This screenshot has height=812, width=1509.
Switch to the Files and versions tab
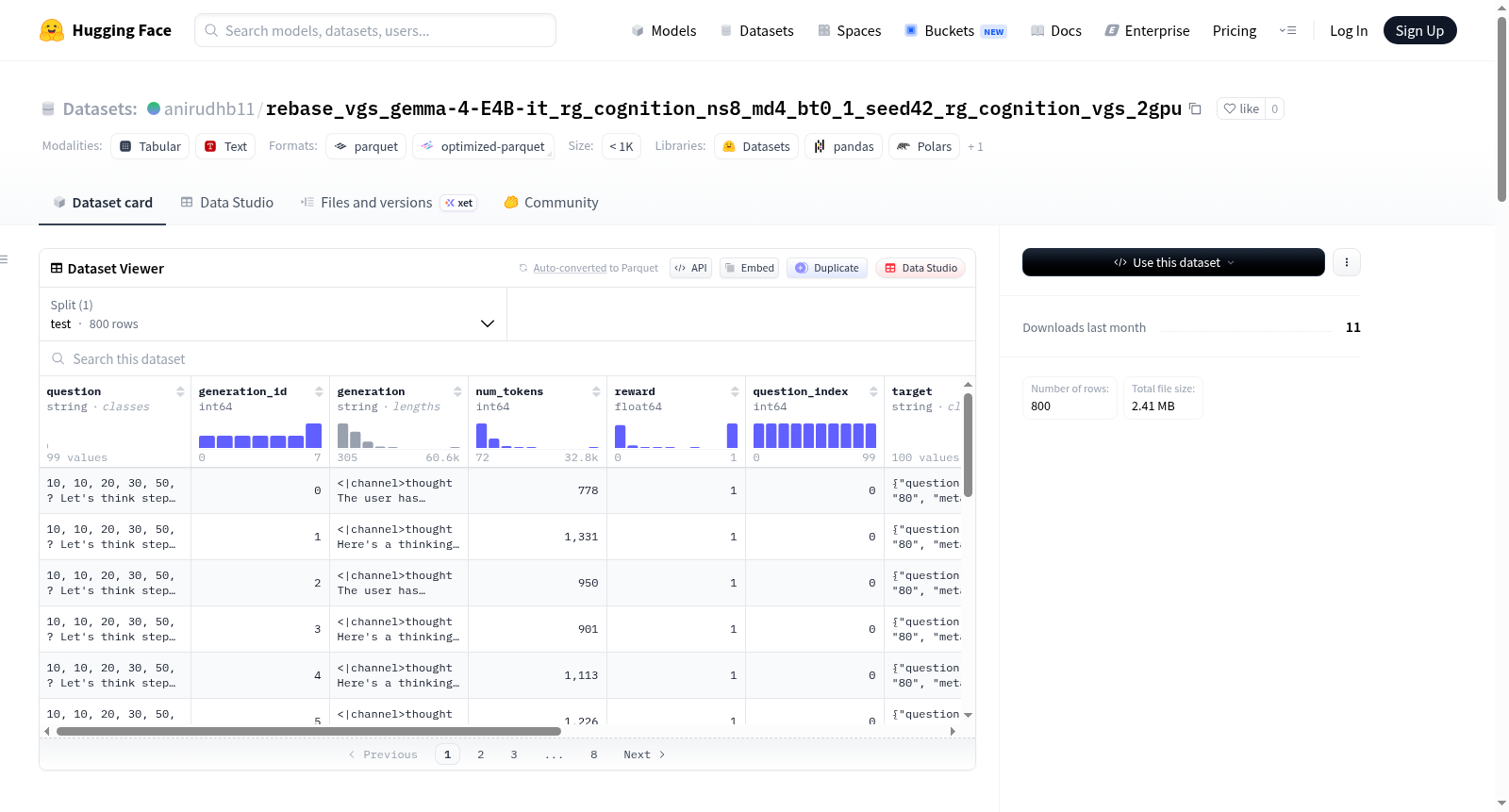[388, 202]
